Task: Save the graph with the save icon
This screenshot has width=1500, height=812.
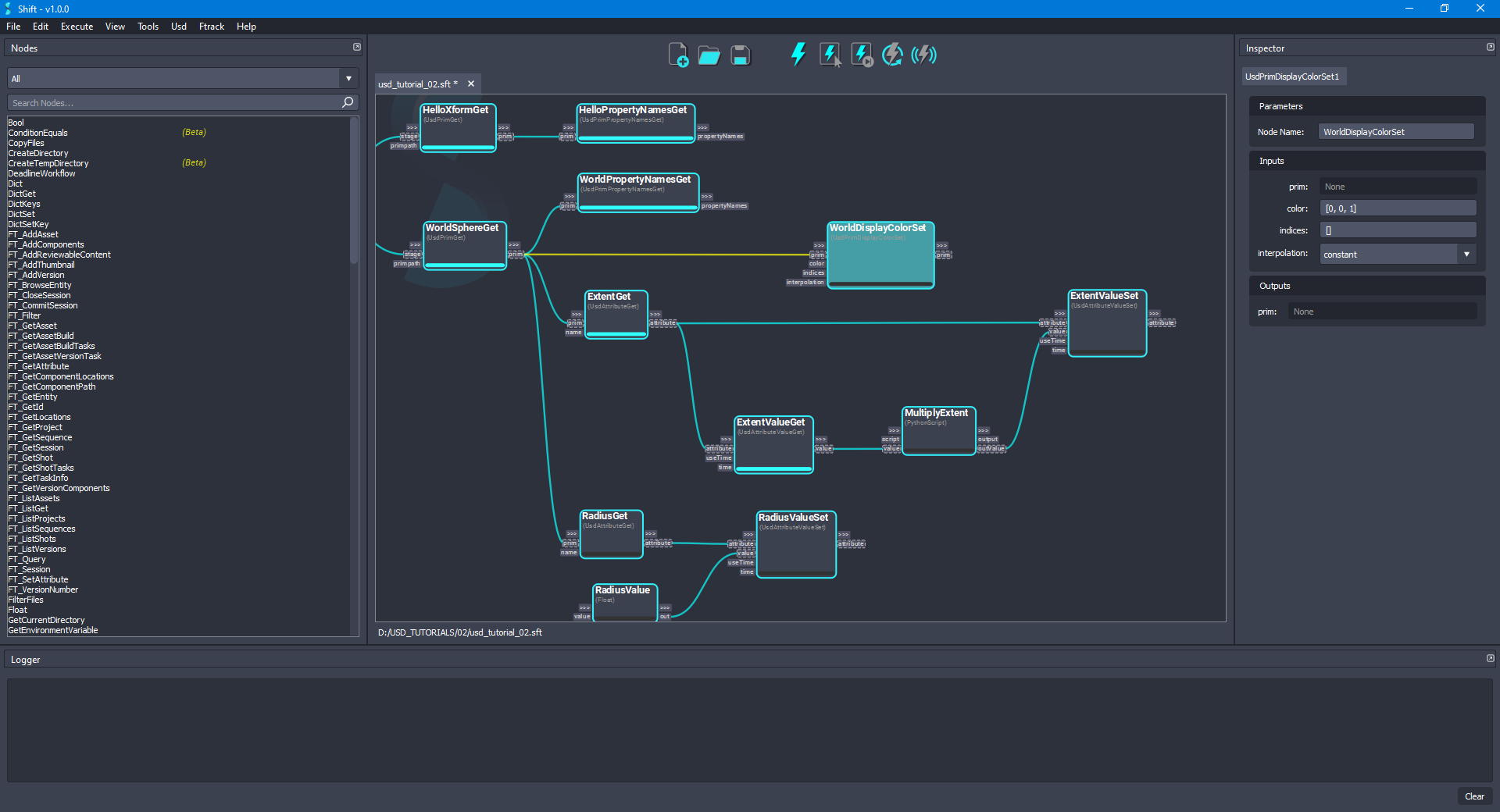Action: click(x=739, y=54)
